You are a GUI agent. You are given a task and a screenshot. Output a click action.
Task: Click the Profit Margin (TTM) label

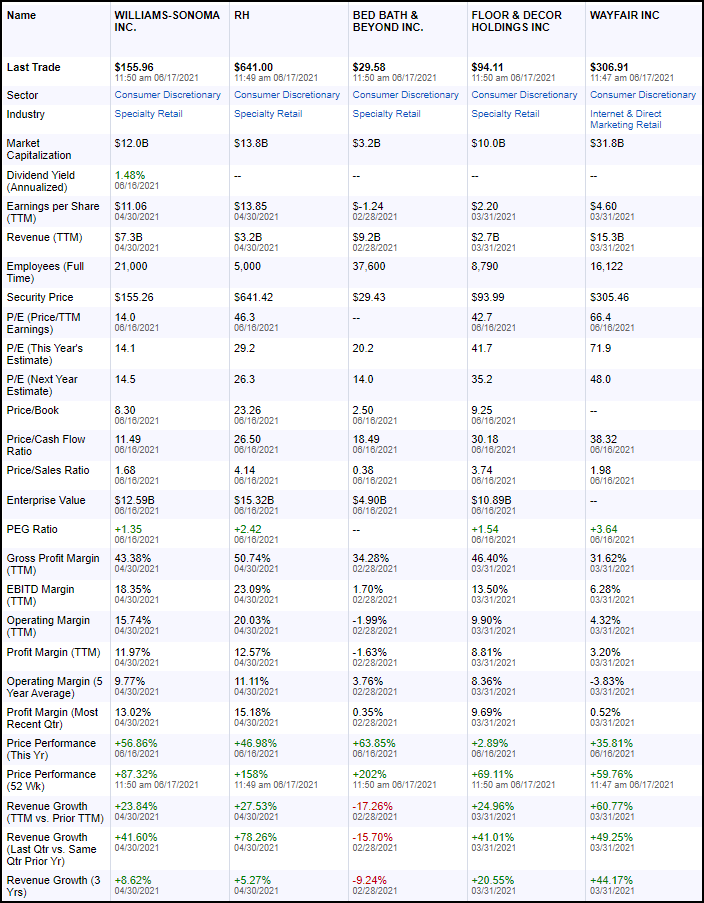click(x=54, y=652)
